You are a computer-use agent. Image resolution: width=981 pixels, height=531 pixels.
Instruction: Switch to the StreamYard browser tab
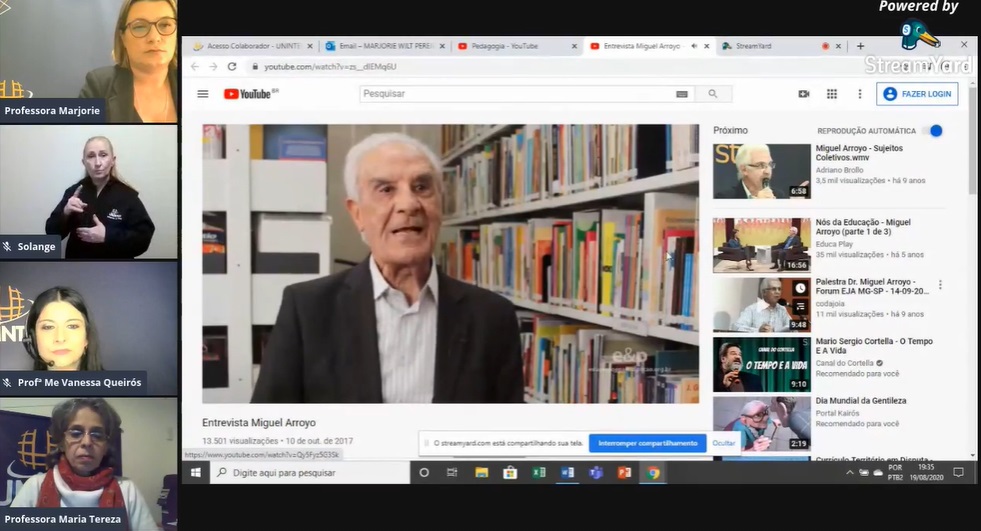(765, 46)
